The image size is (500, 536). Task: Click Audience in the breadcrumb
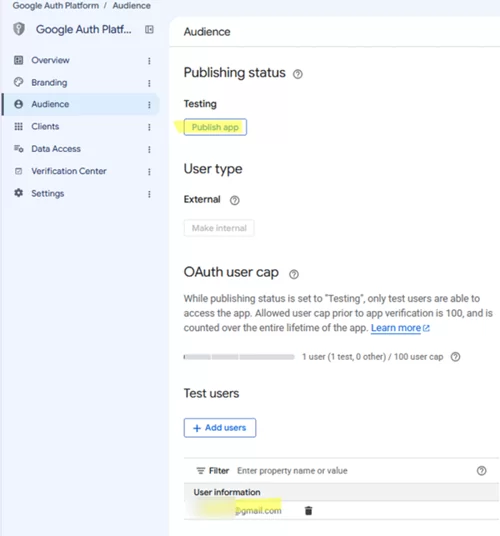point(132,6)
